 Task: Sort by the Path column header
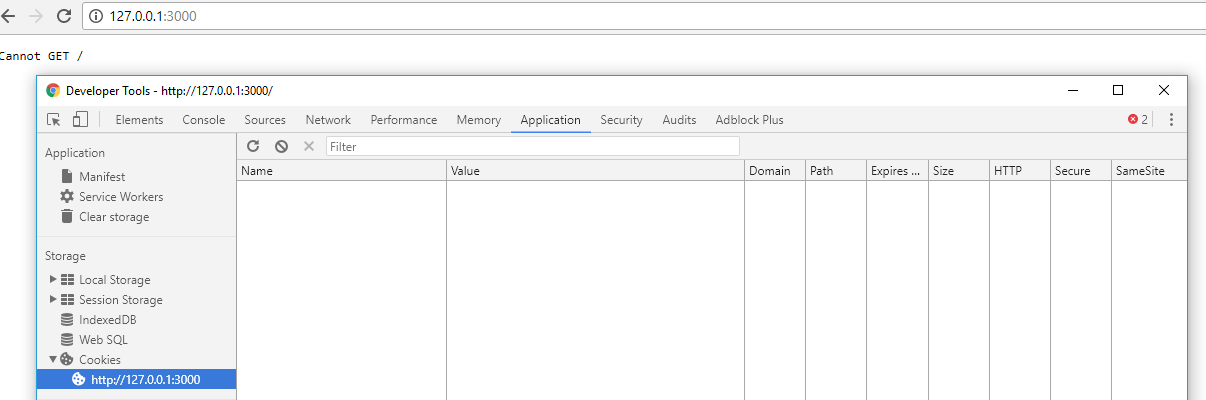click(836, 171)
